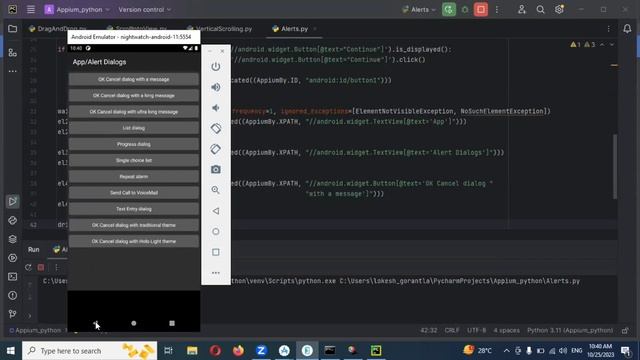Image resolution: width=640 pixels, height=360 pixels.
Task: Click the emulator zoom magnifier icon
Action: [x=216, y=190]
